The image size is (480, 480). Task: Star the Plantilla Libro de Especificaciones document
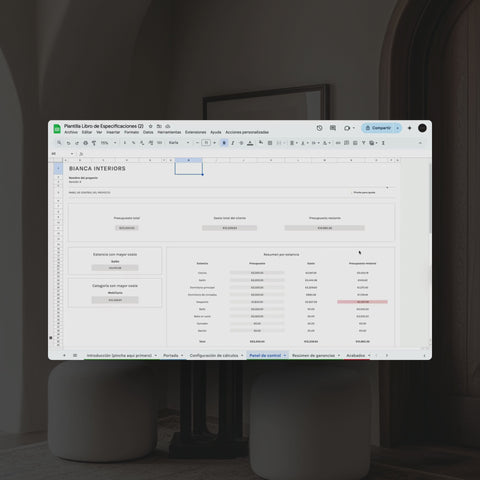150,126
